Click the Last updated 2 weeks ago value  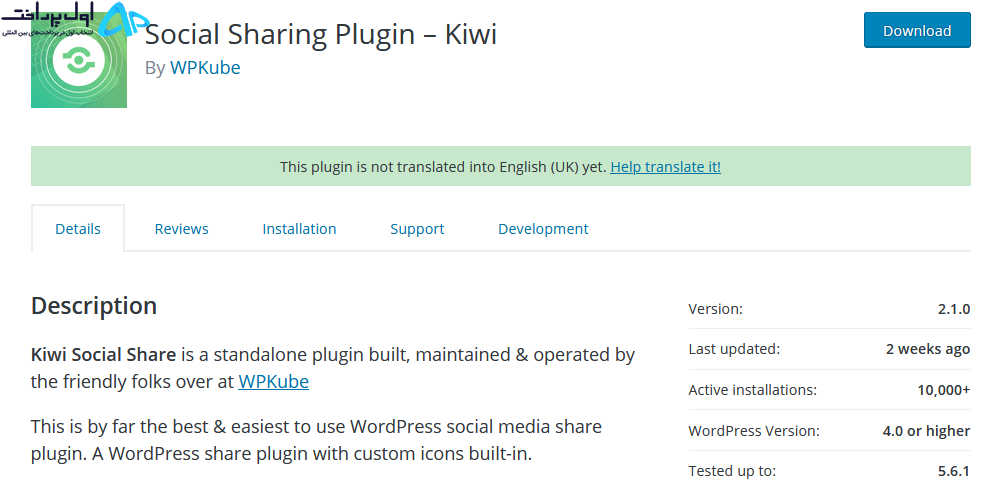(928, 349)
